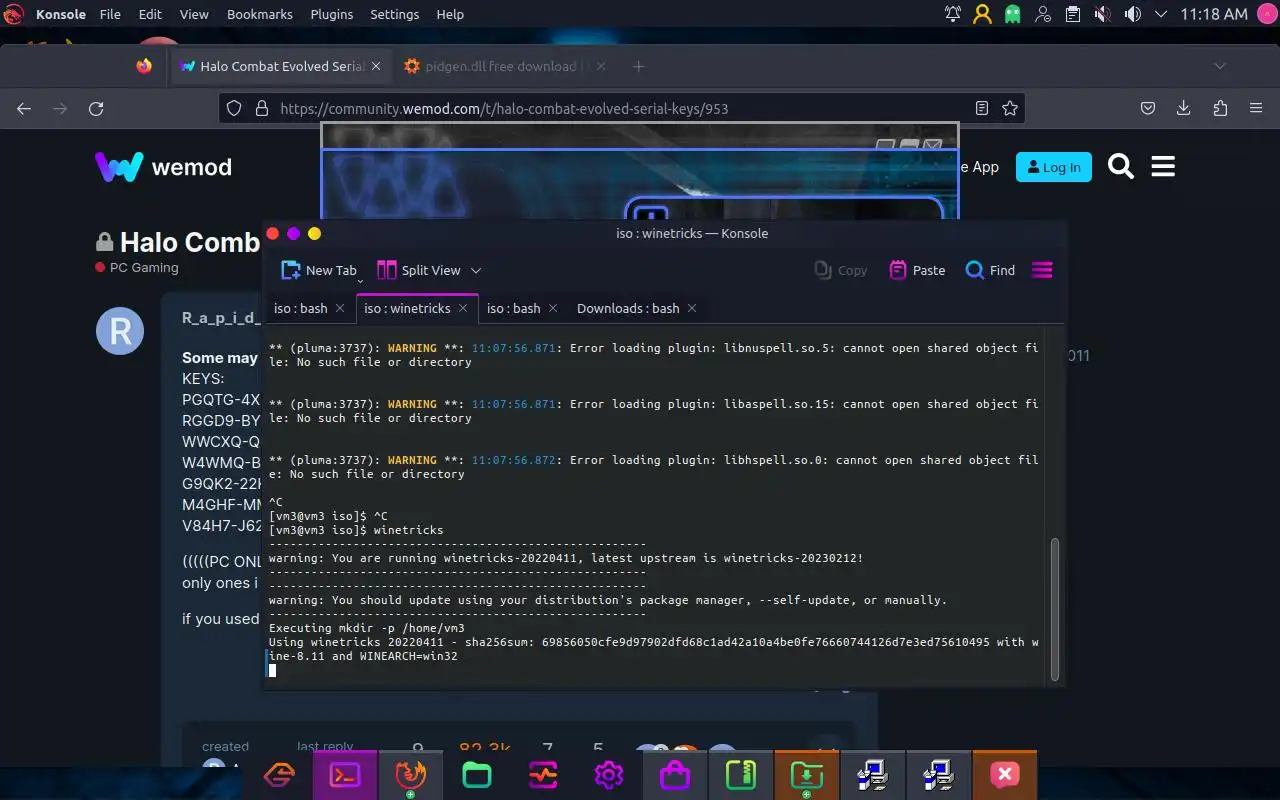Click the Konsole terminal scrollbar
Screen dimensions: 1280x800
[x=1054, y=607]
